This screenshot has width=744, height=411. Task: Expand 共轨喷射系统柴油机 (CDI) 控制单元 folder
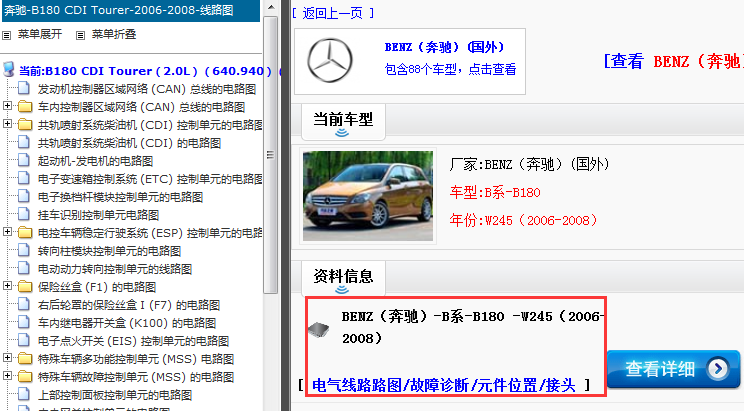7,124
